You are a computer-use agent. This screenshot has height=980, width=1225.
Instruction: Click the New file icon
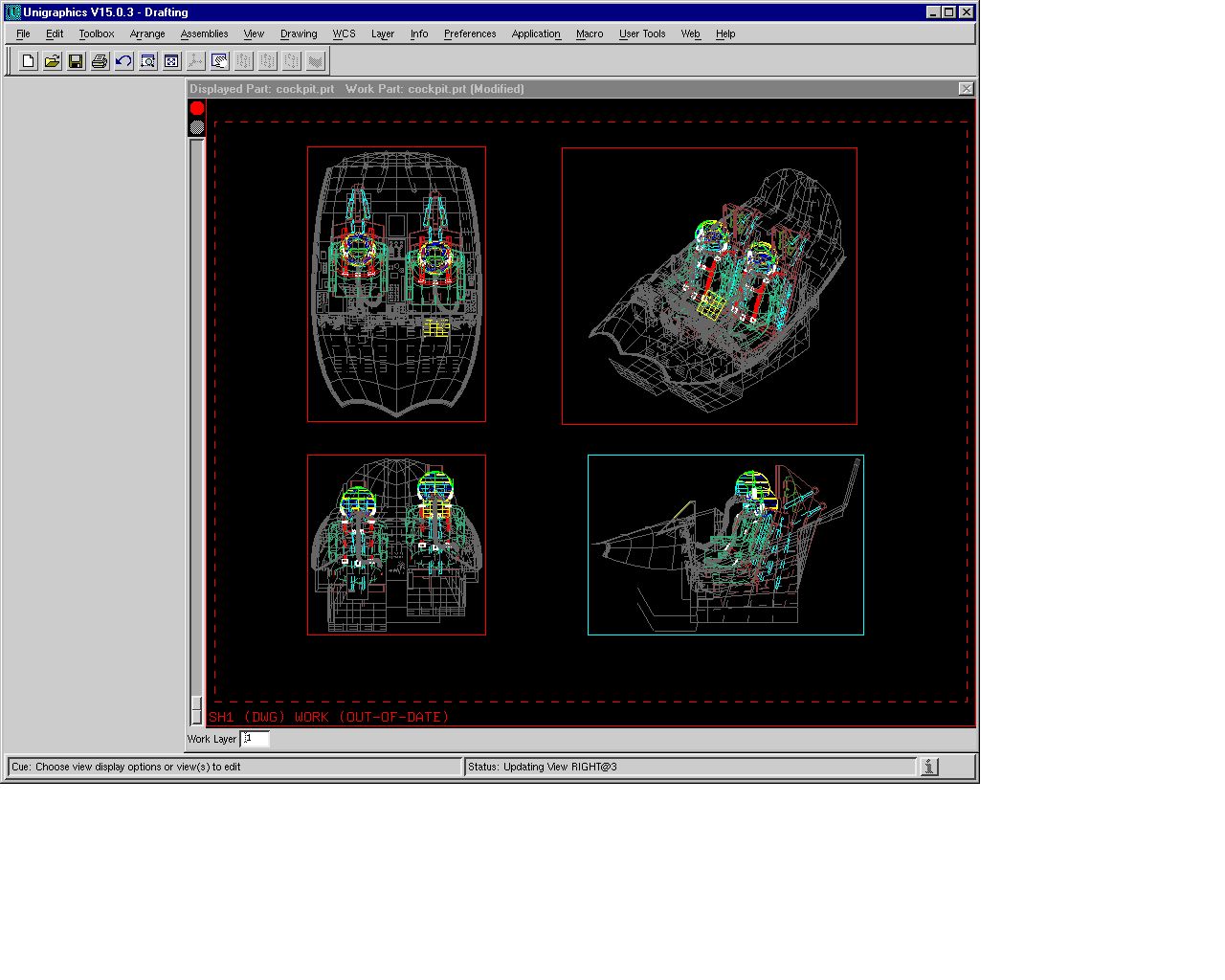[29, 61]
